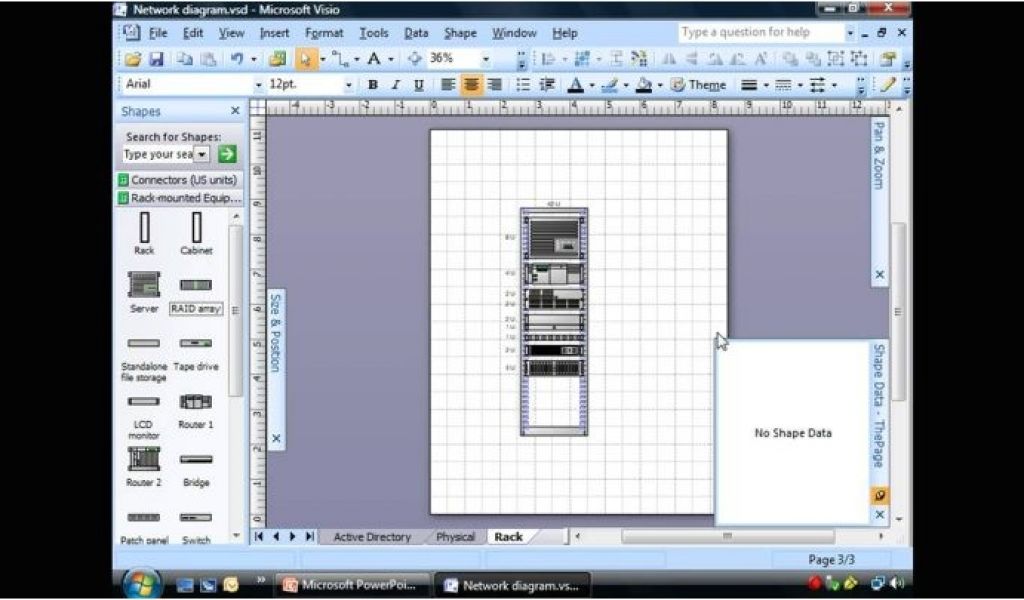
Task: Open the Search for Shapes dropdown arrow
Action: pos(203,154)
